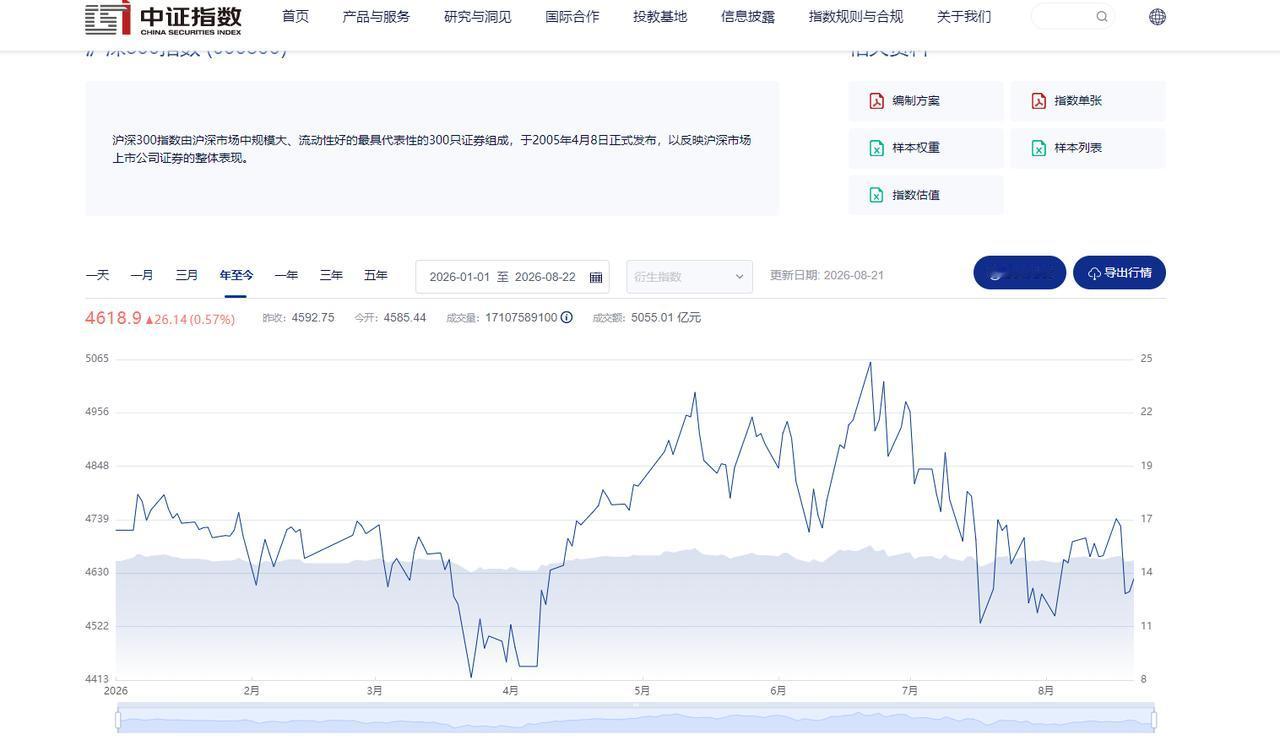Click the 沪深300指数 description paragraph

[432, 149]
